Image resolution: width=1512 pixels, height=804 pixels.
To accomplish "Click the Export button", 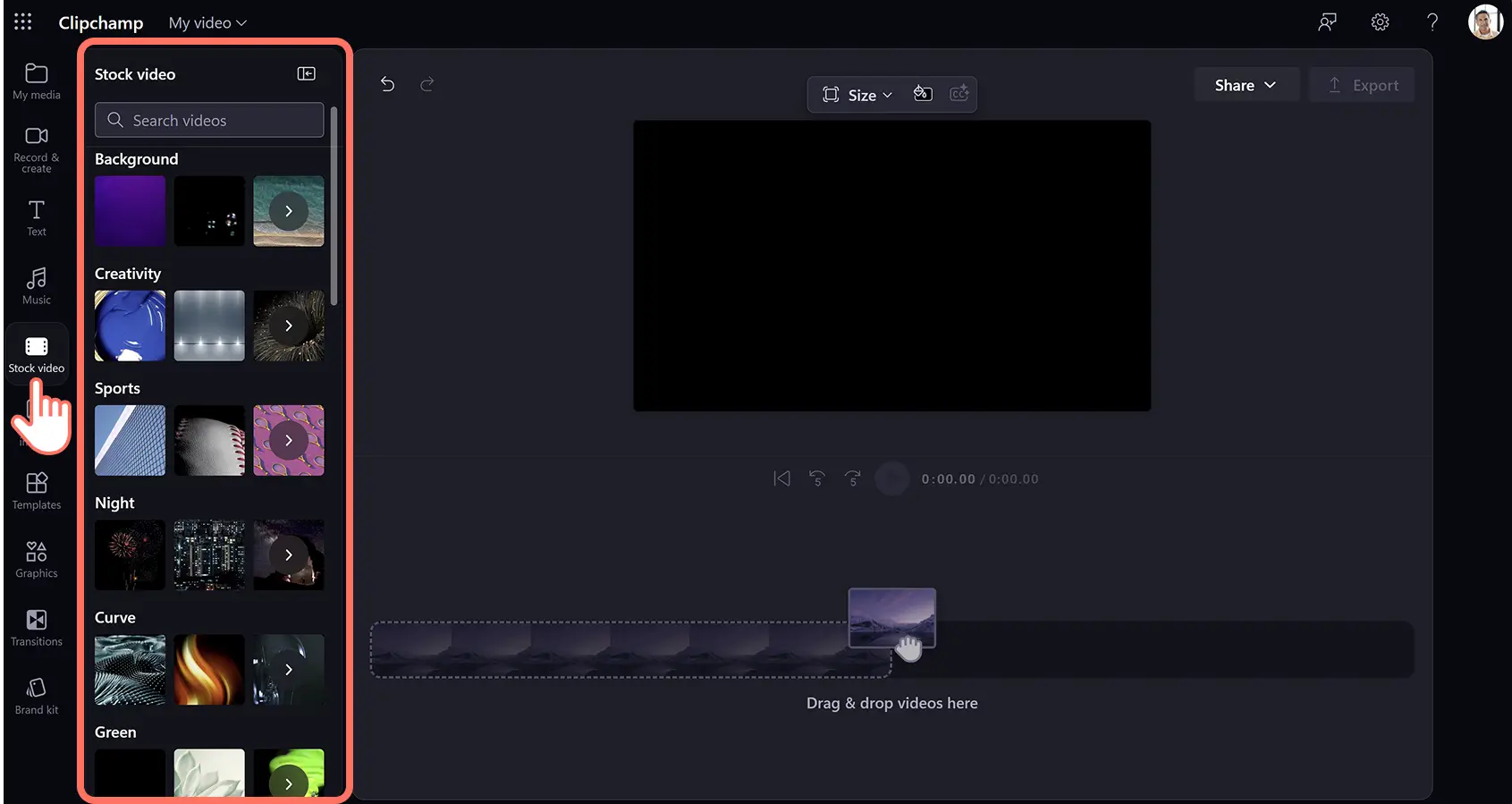I will tap(1362, 85).
